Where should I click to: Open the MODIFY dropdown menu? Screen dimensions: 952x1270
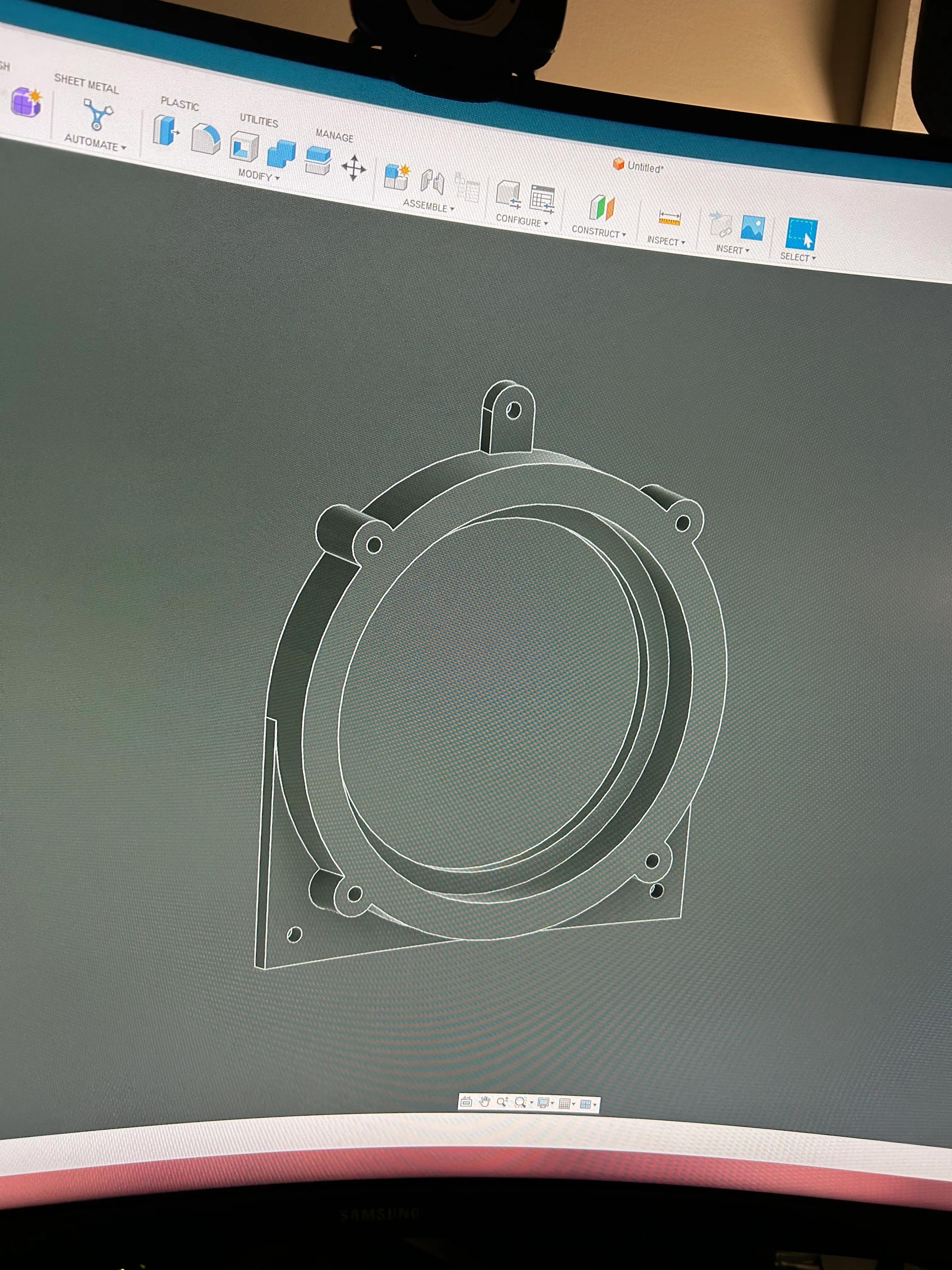[x=259, y=175]
